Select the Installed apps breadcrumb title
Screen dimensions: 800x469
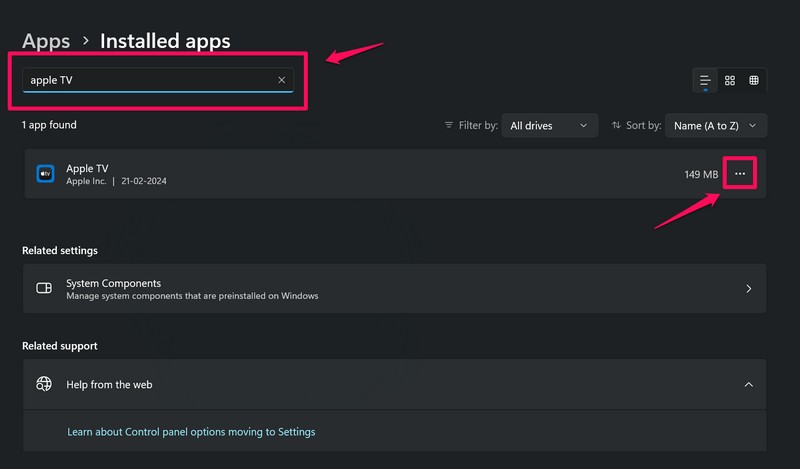[165, 41]
